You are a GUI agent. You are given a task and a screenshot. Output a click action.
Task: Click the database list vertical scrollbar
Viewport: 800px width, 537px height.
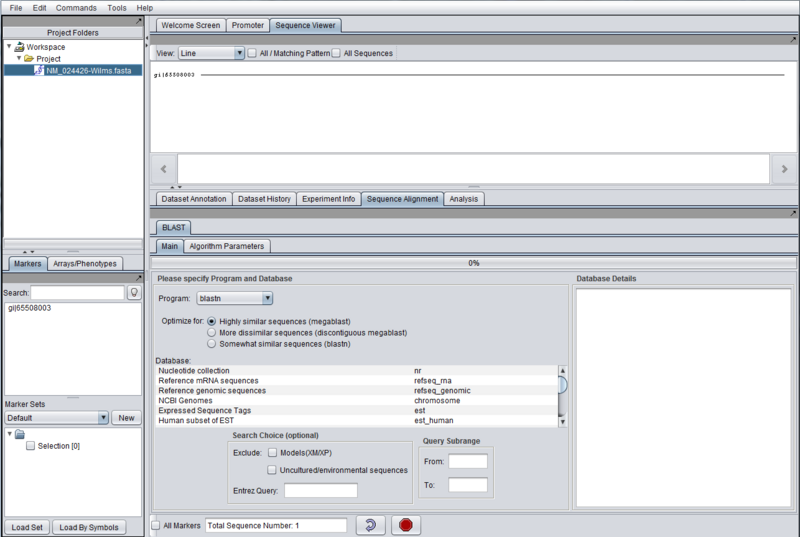[x=562, y=385]
